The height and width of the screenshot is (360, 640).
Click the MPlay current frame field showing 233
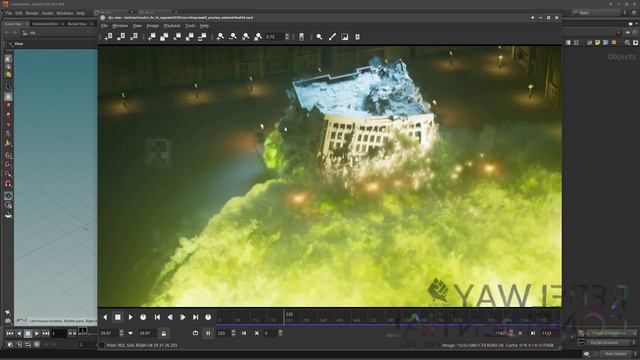223,333
